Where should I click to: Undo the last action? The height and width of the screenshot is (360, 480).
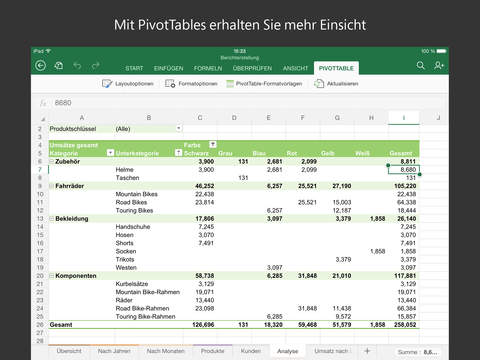[77, 65]
